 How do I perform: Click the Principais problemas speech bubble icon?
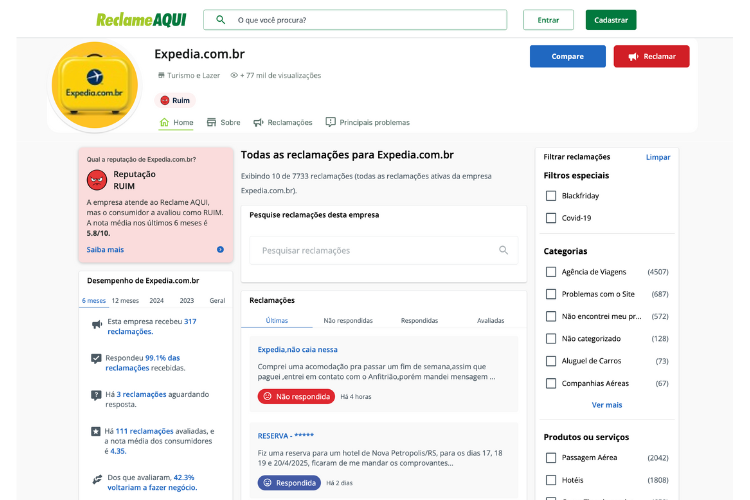[x=330, y=122]
